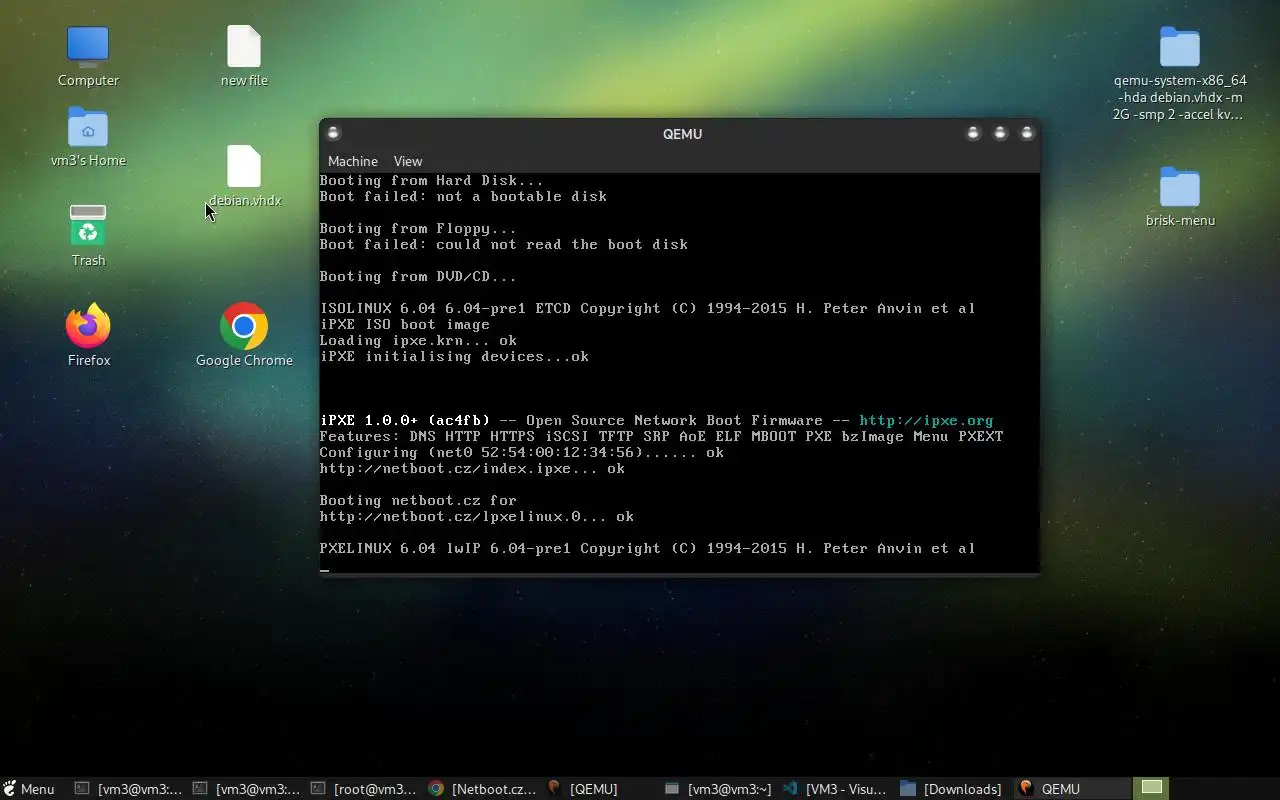Switch to the [root@vm3... terminal taskbar entry
This screenshot has width=1280, height=800.
[363, 789]
